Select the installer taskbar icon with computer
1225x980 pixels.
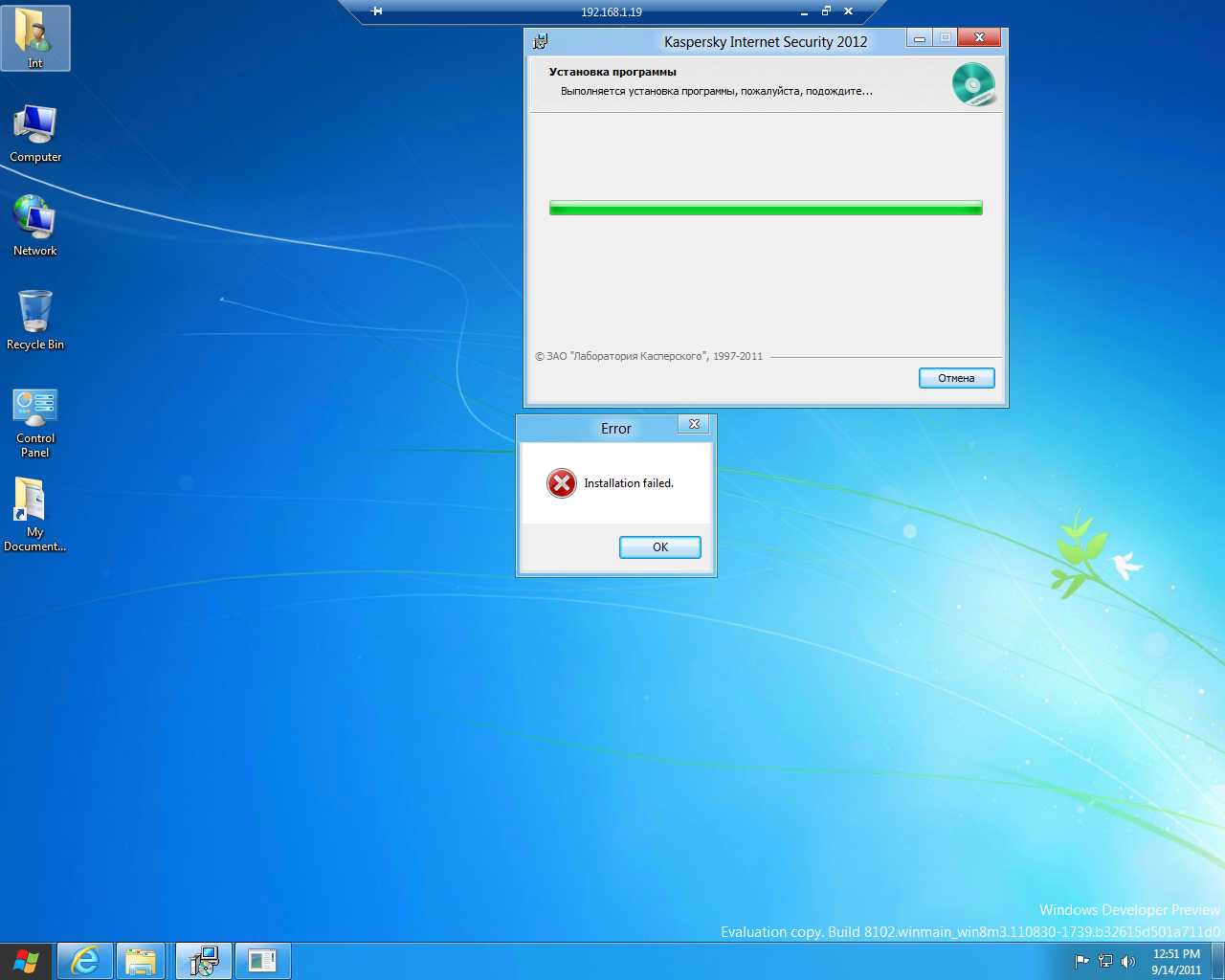tap(204, 961)
